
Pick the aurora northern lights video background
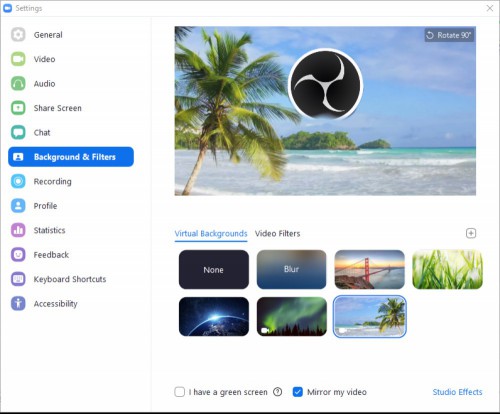pyautogui.click(x=292, y=316)
